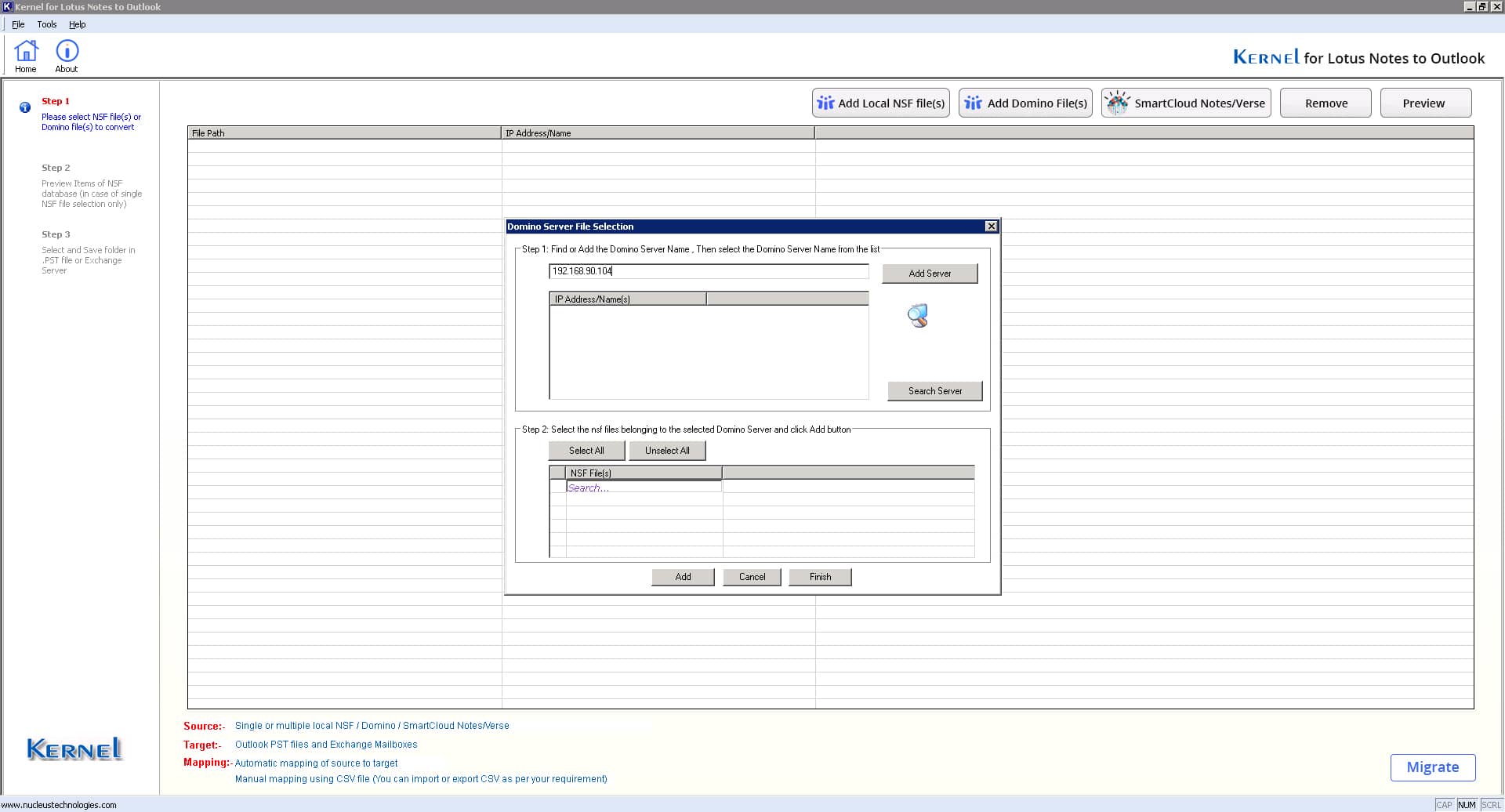Click the Step 1 info icon
The image size is (1505, 812).
coord(25,107)
